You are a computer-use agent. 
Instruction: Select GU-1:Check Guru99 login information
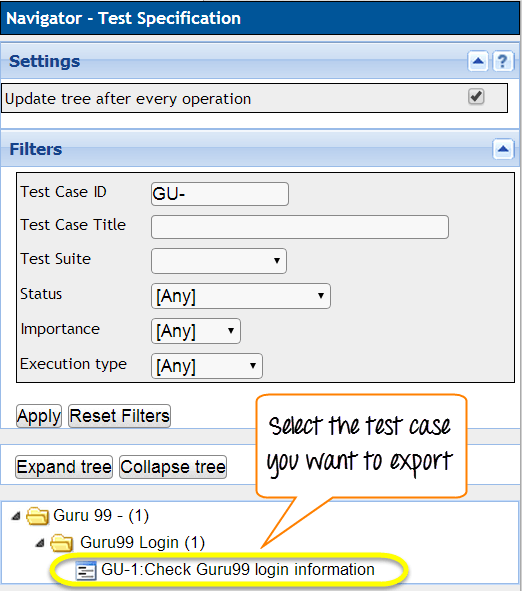238,570
